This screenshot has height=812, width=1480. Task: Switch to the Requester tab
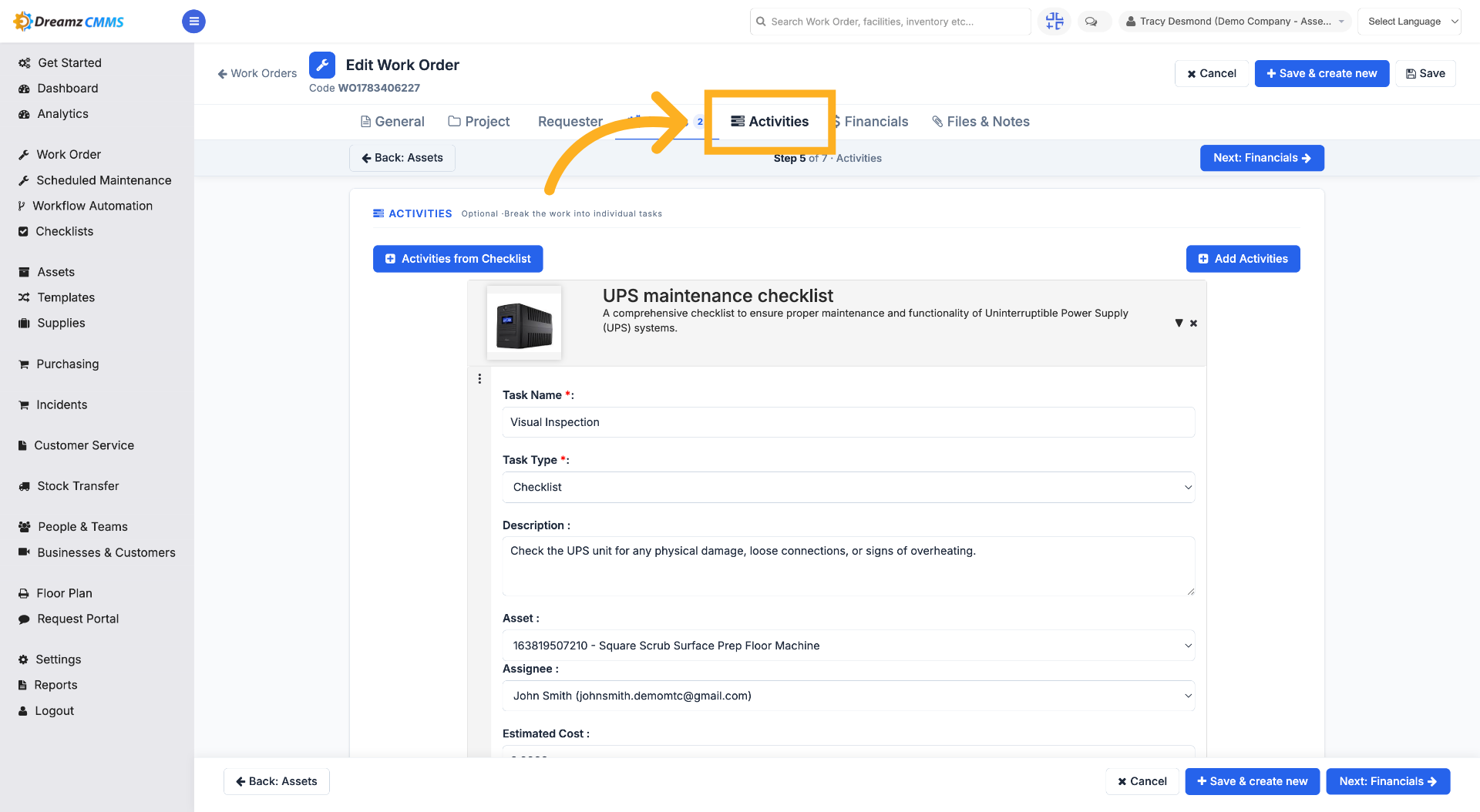570,122
